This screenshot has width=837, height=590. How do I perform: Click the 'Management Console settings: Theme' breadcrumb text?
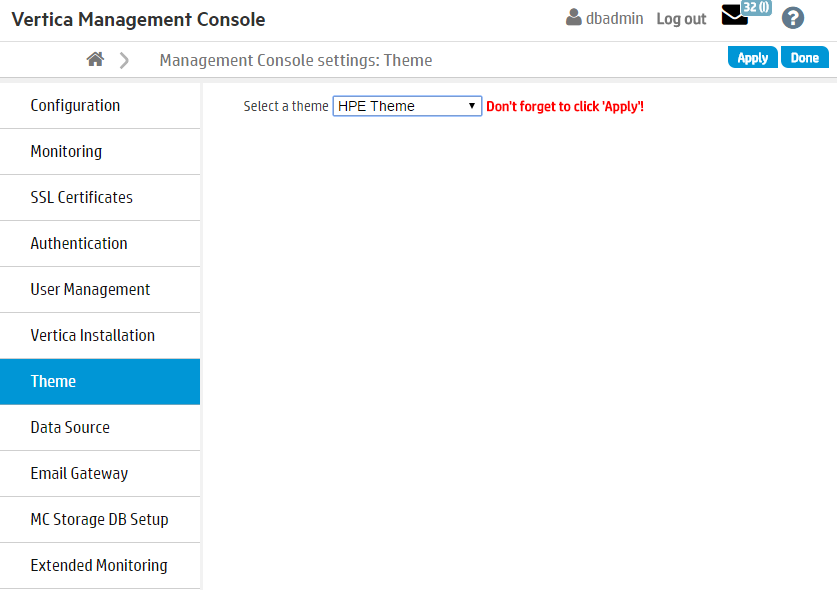[x=296, y=60]
